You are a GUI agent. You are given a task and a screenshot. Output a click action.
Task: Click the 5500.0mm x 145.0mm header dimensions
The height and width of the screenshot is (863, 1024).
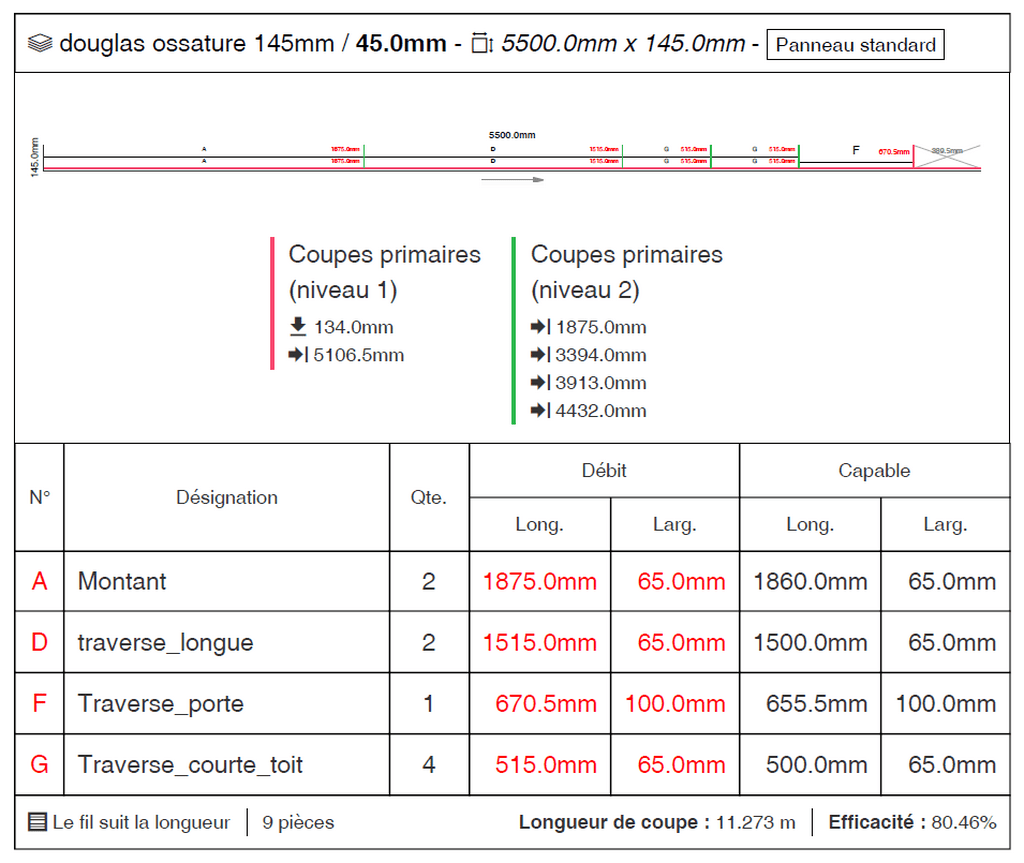click(x=623, y=44)
